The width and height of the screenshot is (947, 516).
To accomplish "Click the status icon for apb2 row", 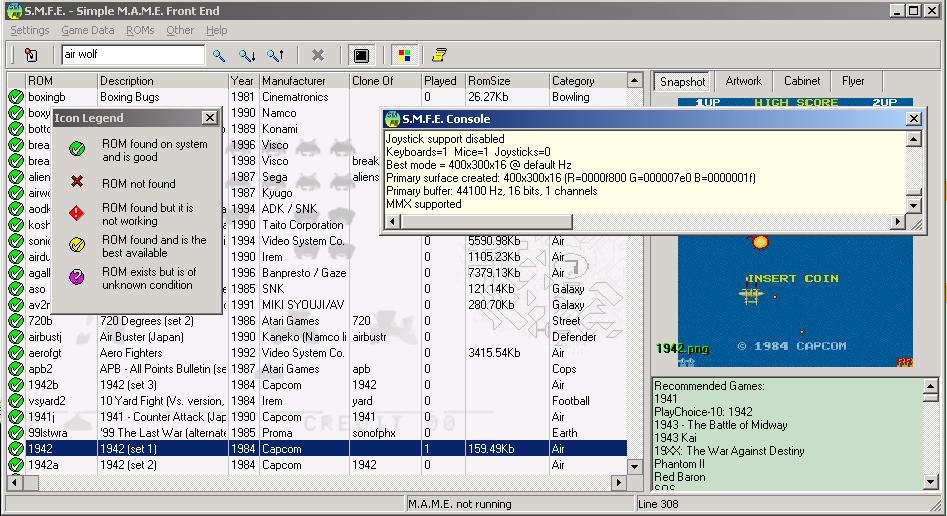I will tap(16, 369).
